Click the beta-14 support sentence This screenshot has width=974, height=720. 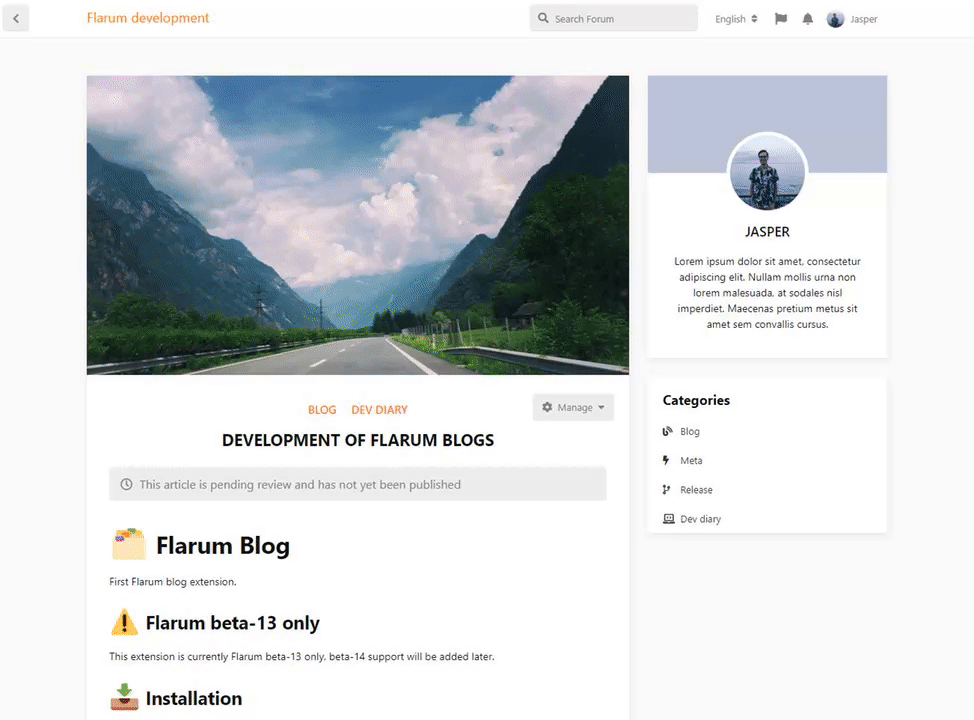click(302, 657)
